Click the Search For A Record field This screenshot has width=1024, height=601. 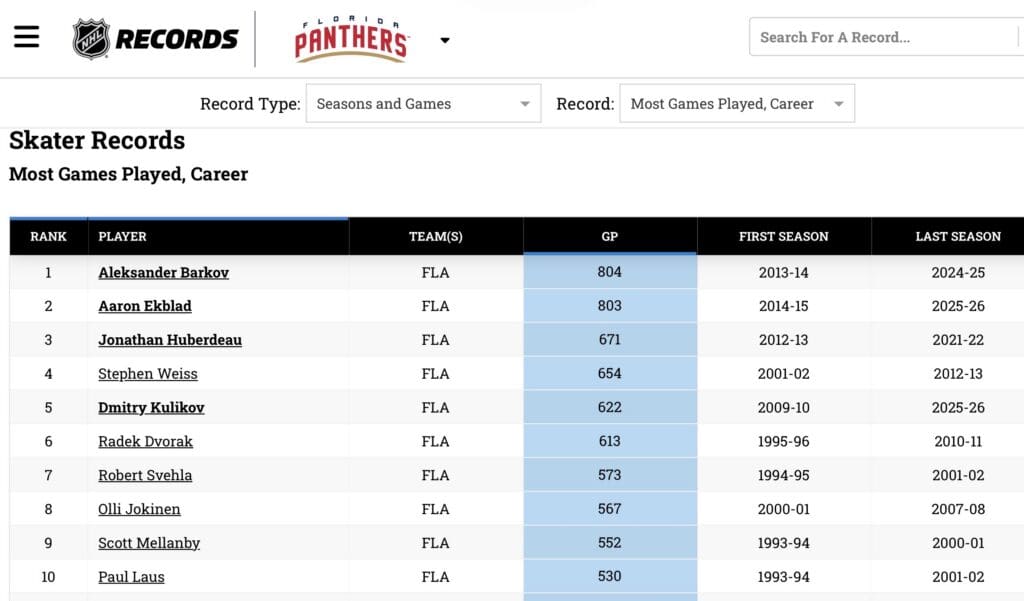[x=880, y=37]
